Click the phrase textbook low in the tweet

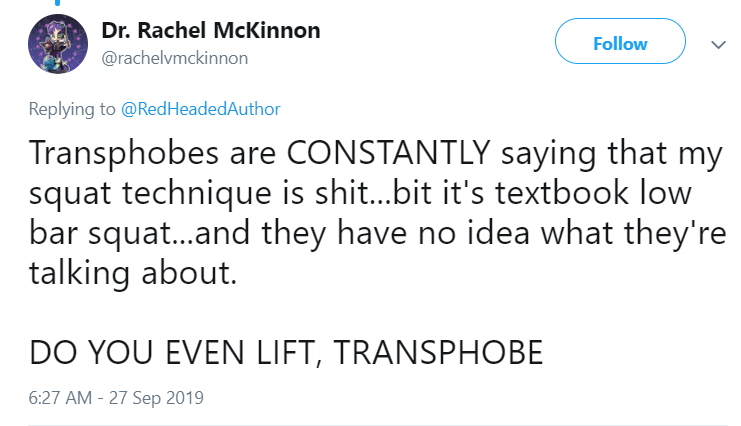pos(593,192)
